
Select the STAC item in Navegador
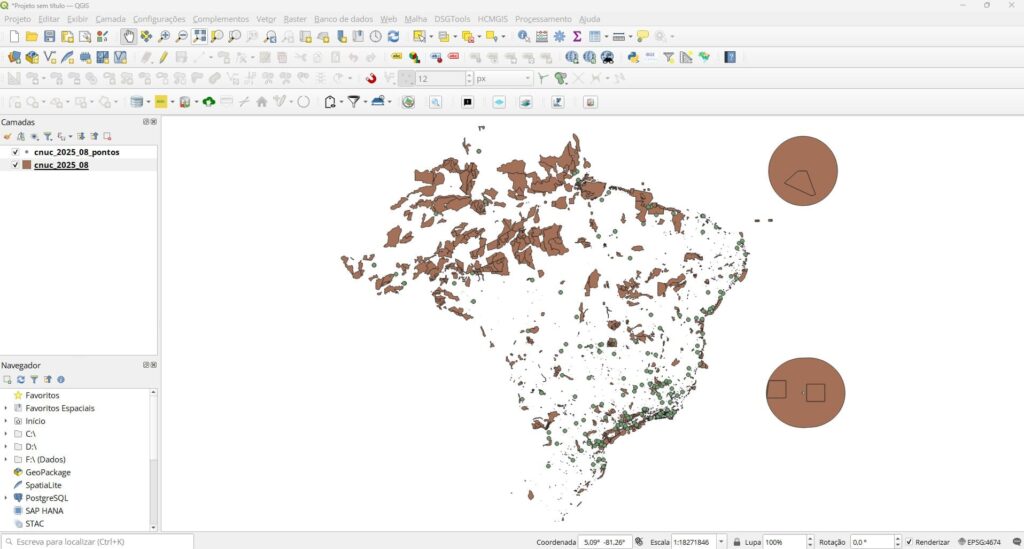coord(35,524)
